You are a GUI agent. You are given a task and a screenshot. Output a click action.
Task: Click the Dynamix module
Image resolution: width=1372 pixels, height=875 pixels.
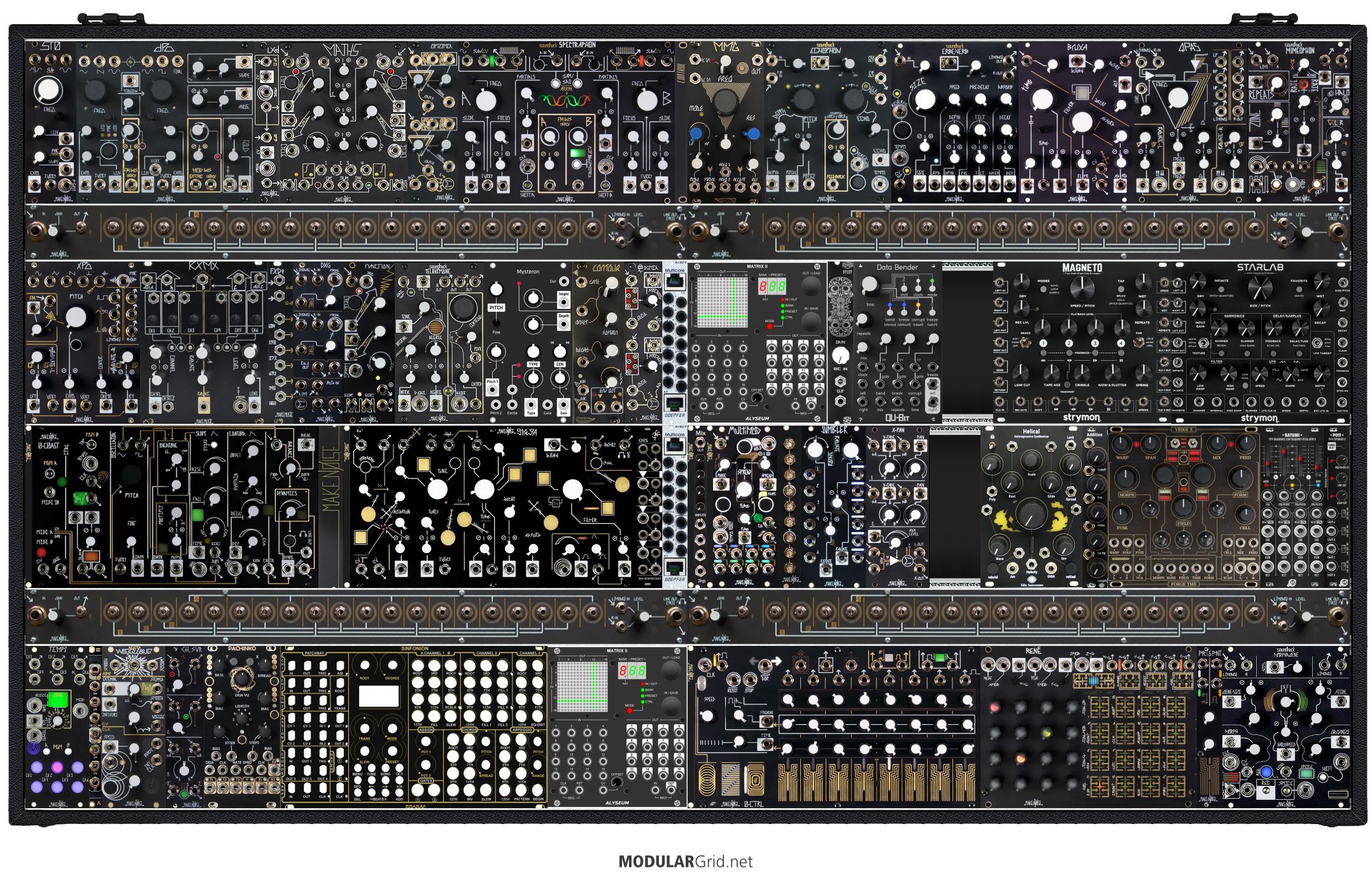click(643, 342)
